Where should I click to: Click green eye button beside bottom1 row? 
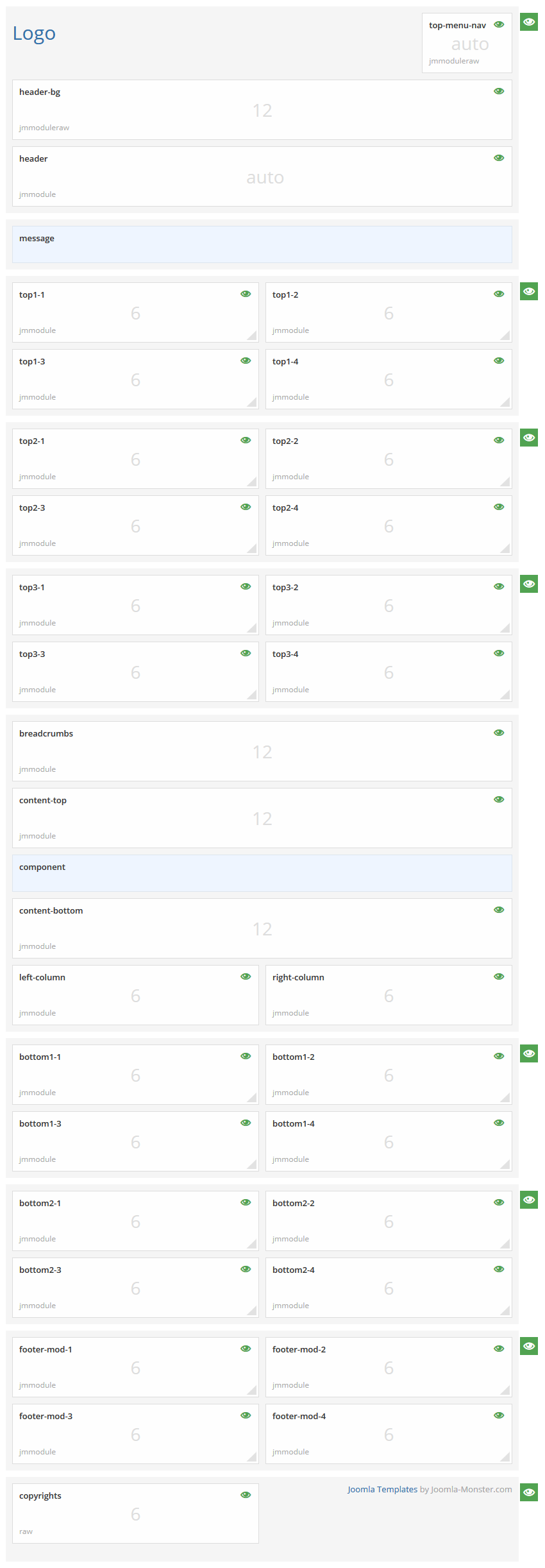click(x=529, y=1054)
